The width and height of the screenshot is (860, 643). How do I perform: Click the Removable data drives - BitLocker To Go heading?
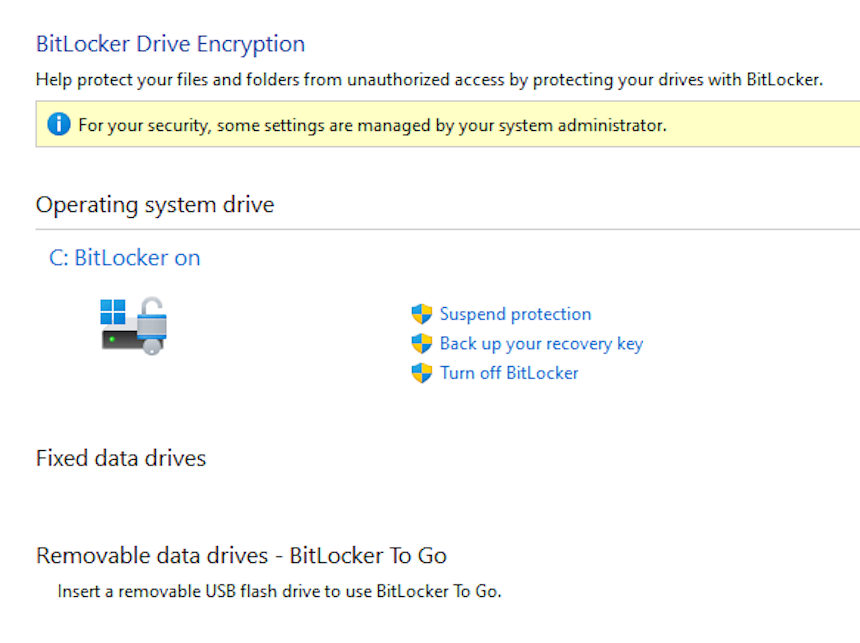click(241, 556)
